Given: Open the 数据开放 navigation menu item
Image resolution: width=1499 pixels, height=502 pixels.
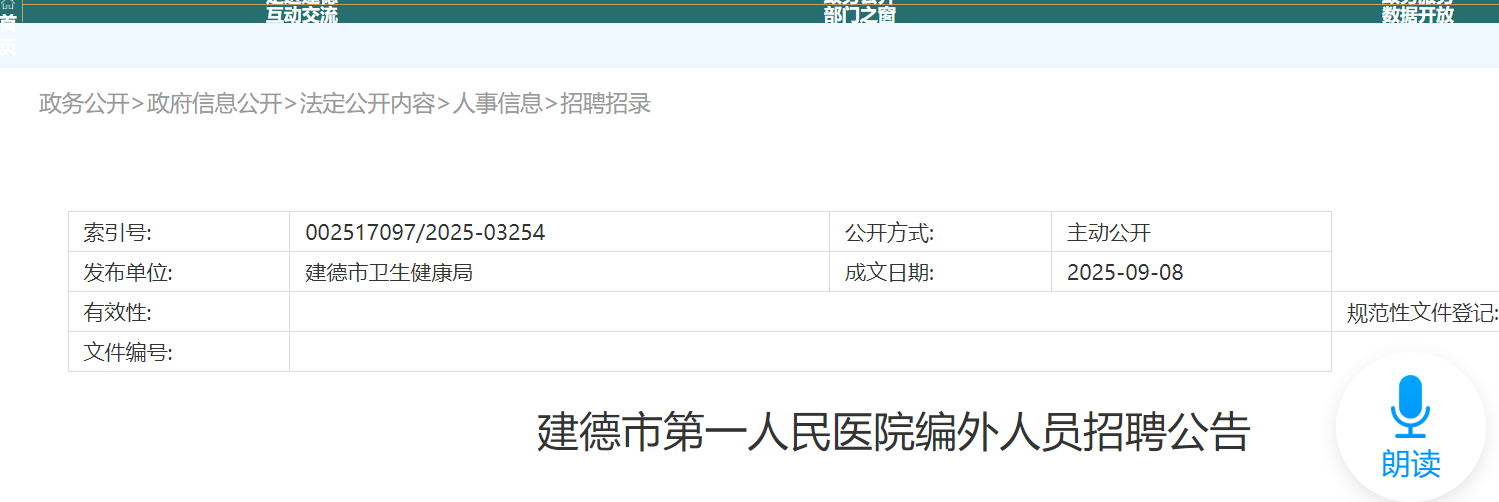Looking at the screenshot, I should click(x=1417, y=15).
